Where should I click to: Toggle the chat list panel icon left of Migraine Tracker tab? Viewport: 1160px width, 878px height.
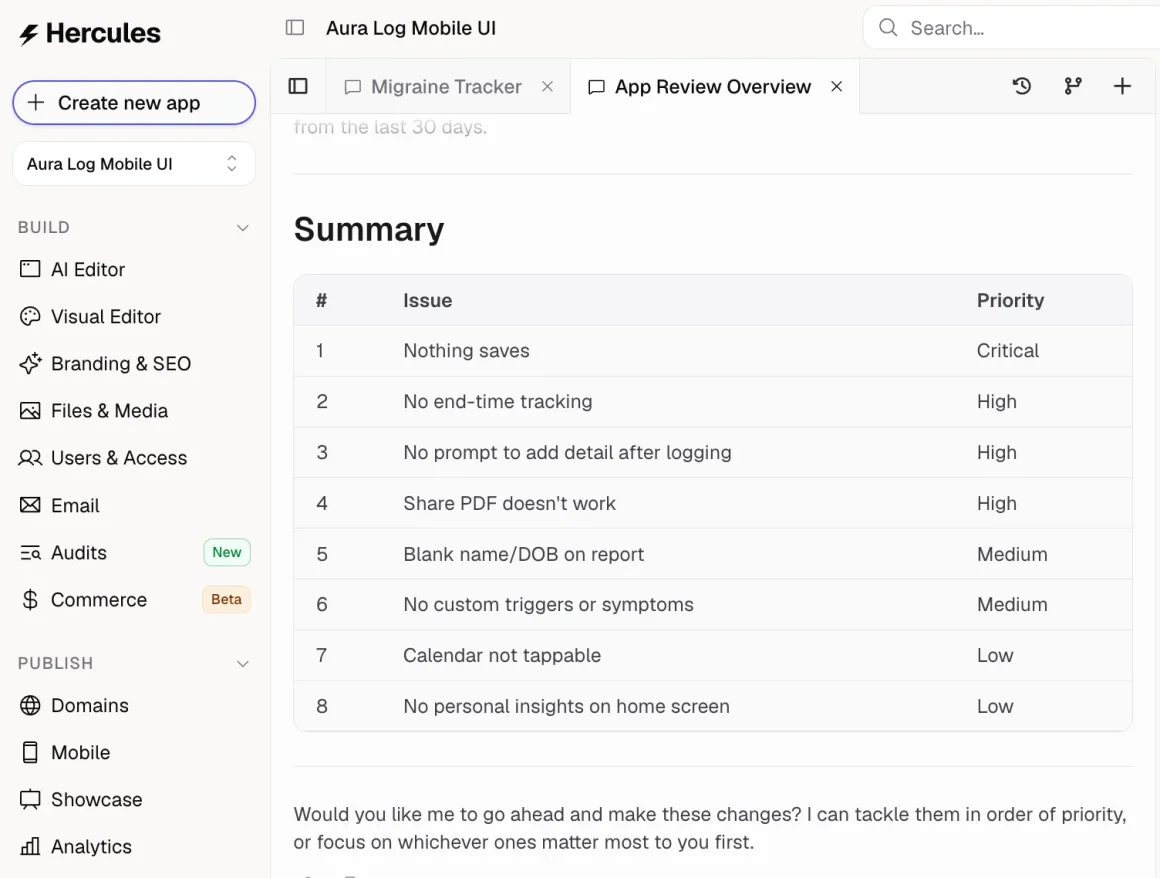pos(298,87)
